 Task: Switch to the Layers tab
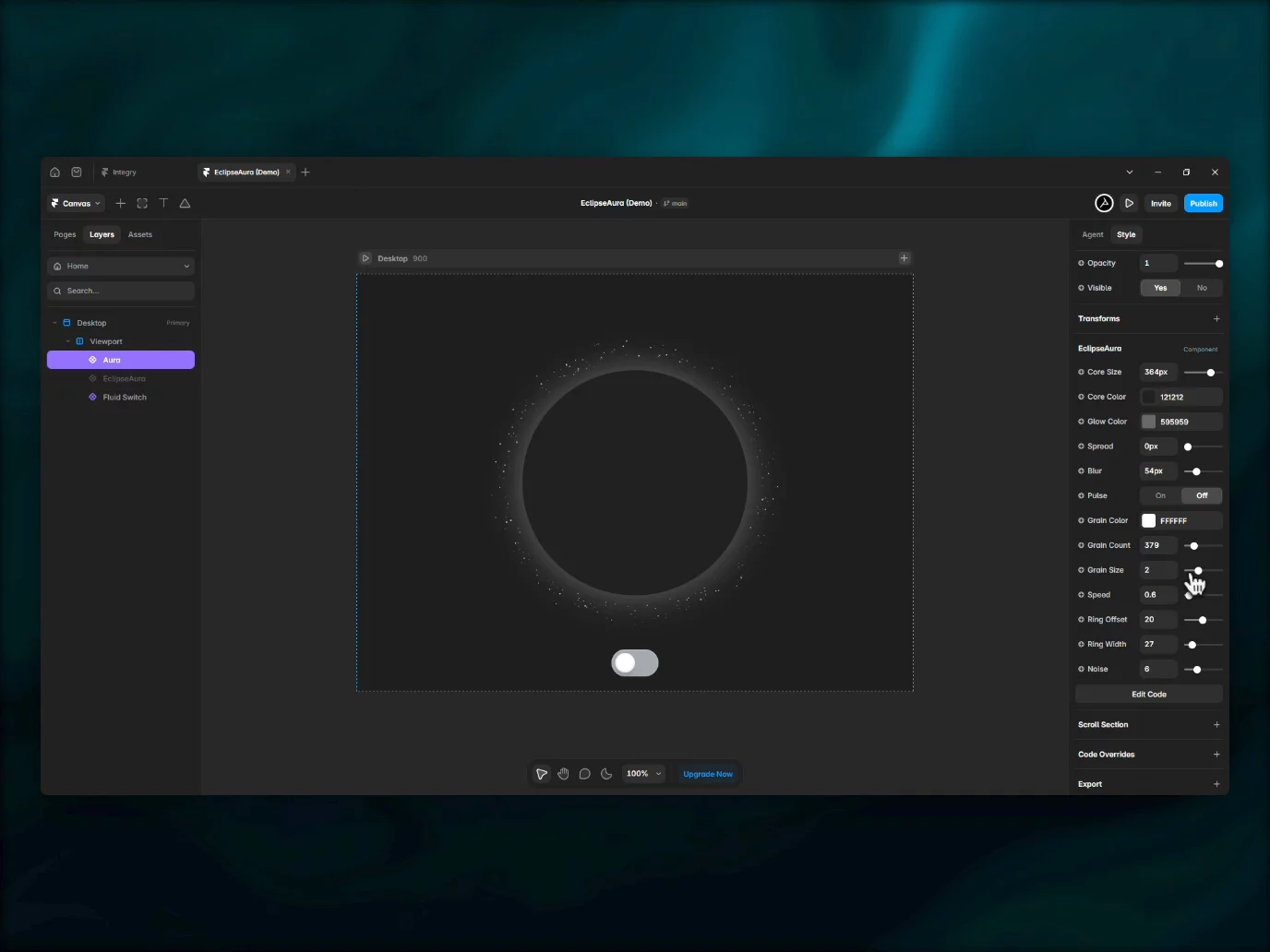[x=102, y=234]
